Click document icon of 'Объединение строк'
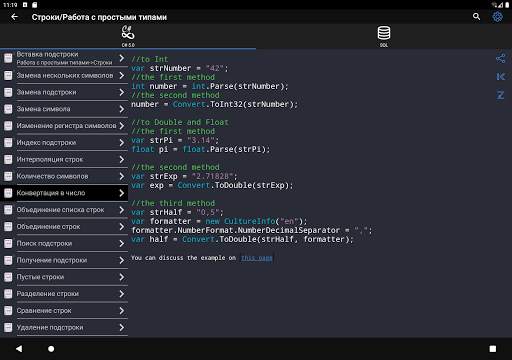The width and height of the screenshot is (512, 360). point(8,227)
